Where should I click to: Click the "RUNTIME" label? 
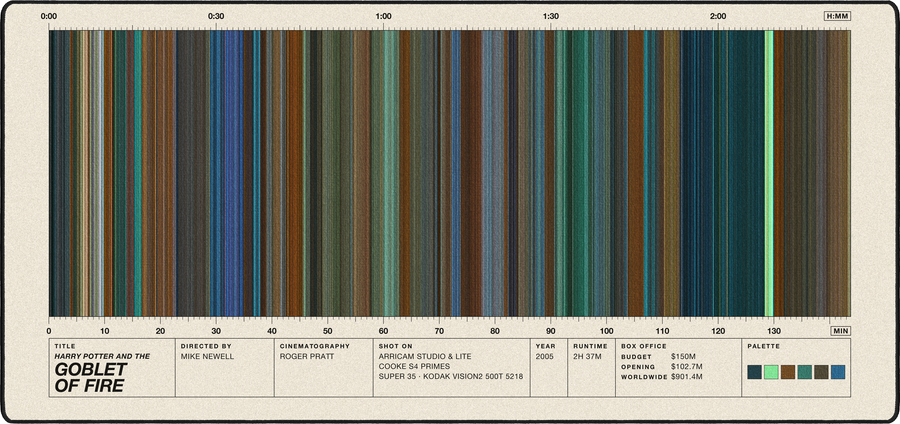(x=590, y=347)
